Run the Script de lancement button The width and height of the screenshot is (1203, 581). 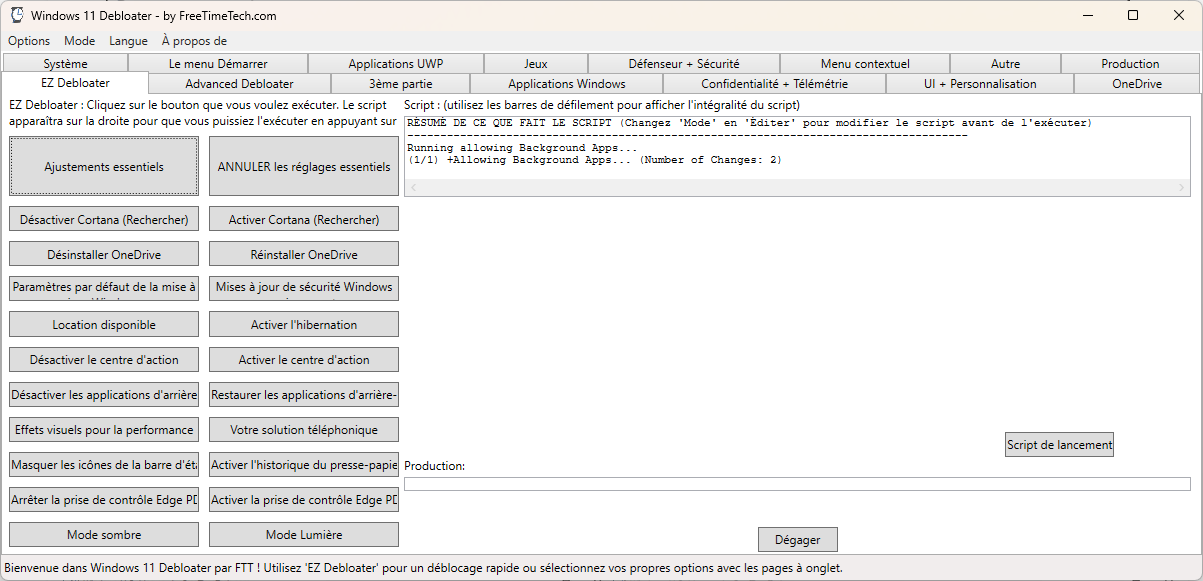point(1059,445)
